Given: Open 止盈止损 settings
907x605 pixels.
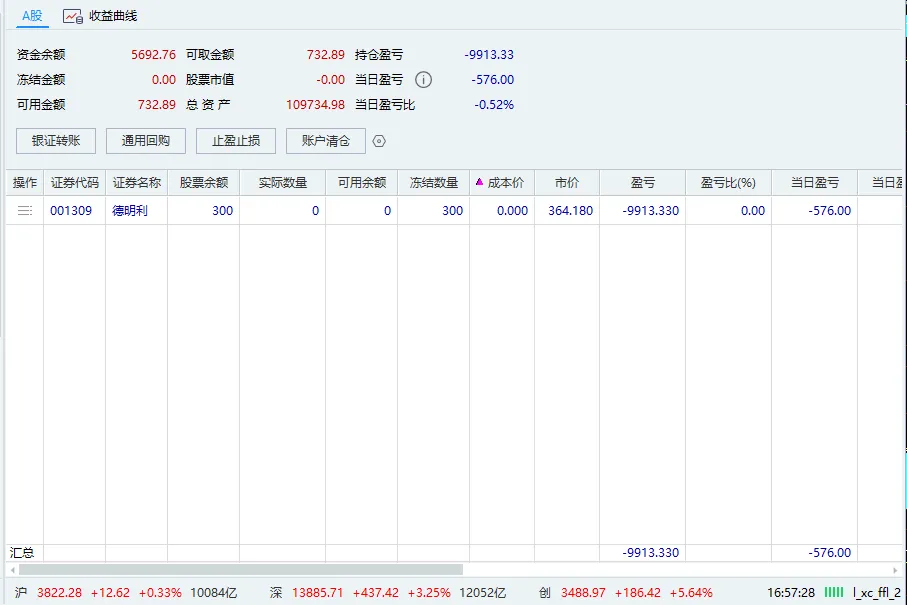Looking at the screenshot, I should point(236,141).
